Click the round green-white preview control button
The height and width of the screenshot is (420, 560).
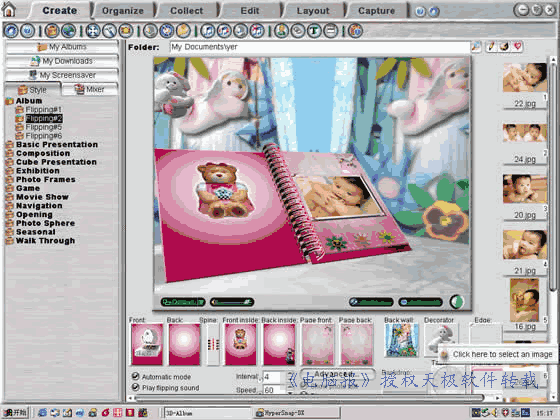pos(456,302)
